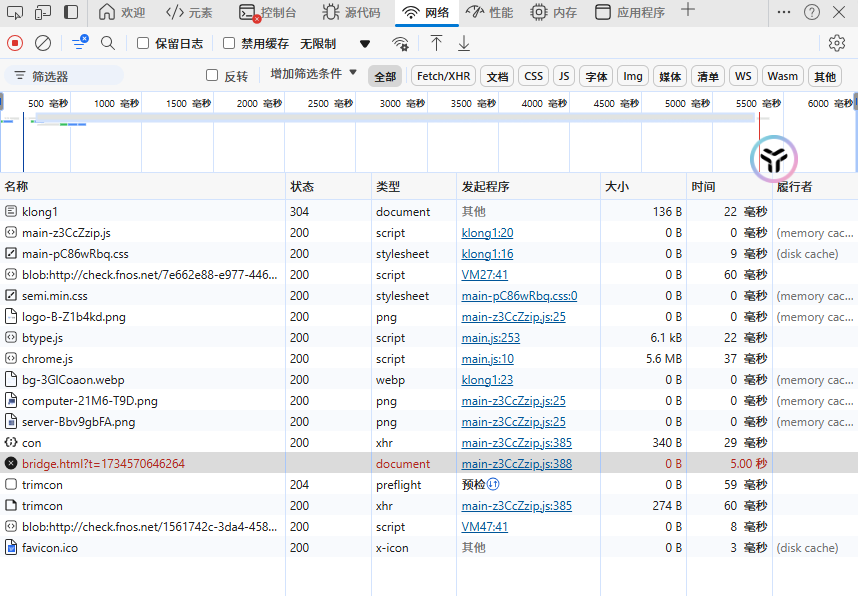Enable the 保留日志 checkbox

(143, 43)
